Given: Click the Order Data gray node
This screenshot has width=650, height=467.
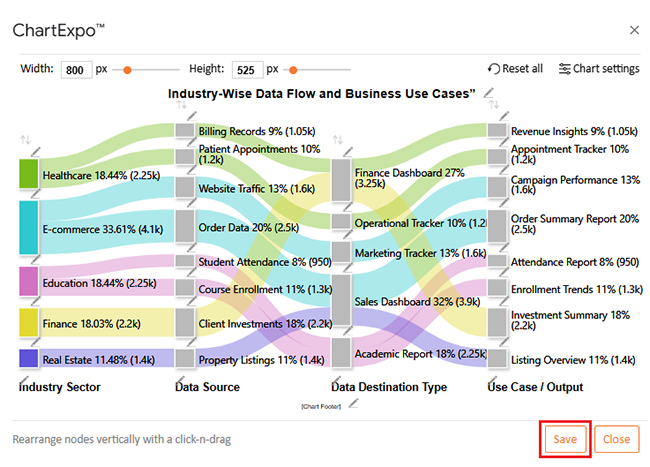Looking at the screenshot, I should (185, 226).
